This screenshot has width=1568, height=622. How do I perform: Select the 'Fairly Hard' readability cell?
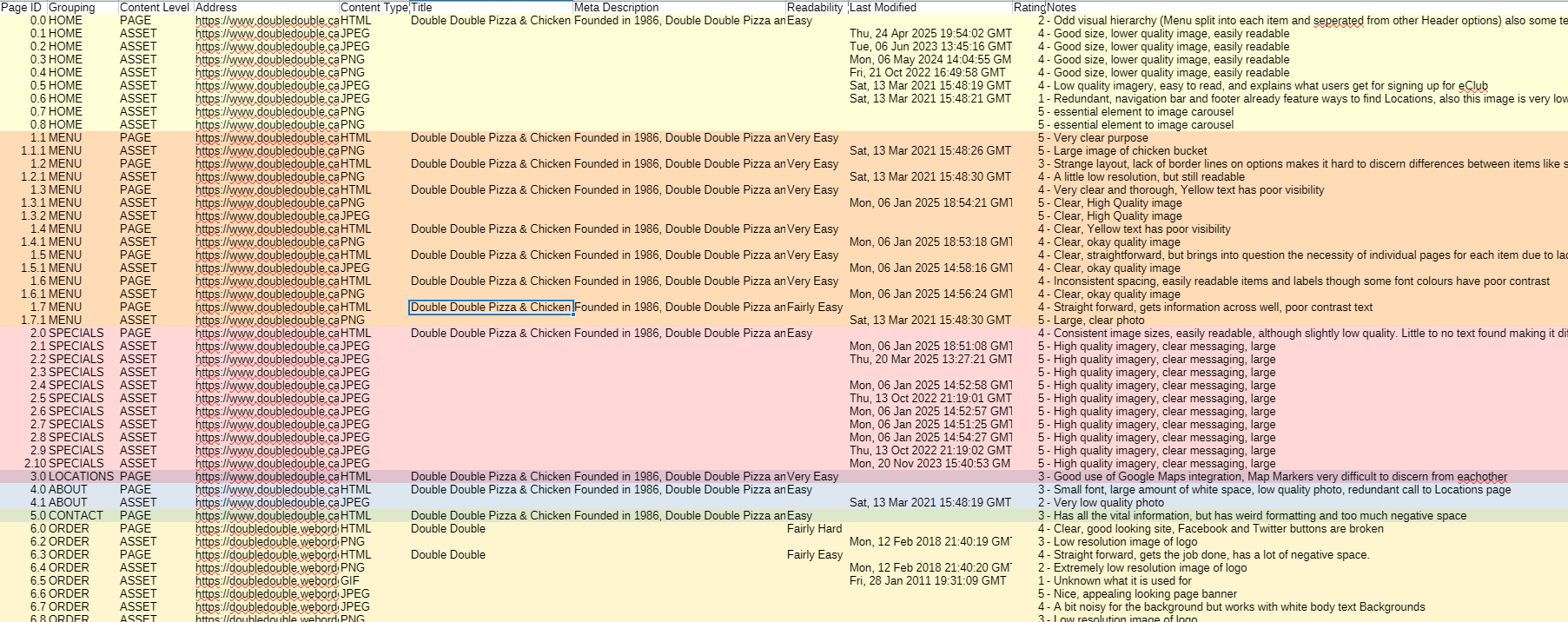click(x=814, y=528)
